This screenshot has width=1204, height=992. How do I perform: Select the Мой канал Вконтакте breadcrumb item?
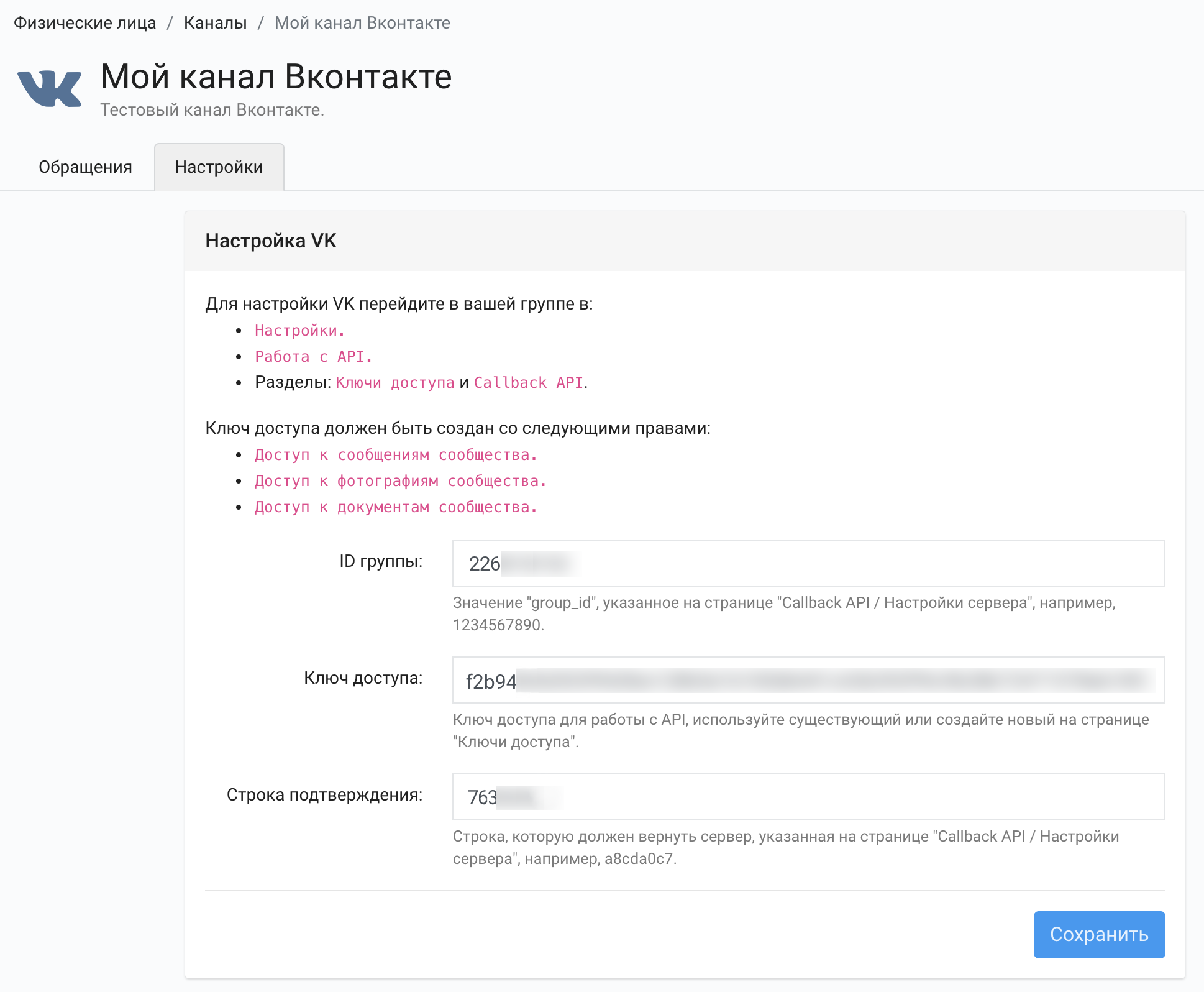(363, 23)
